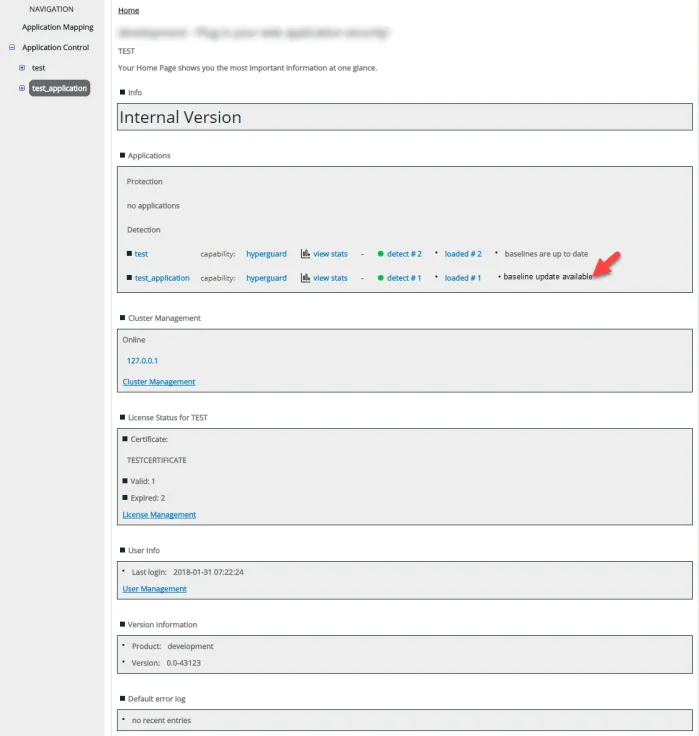
Task: Click the bar chart icon in test_application row
Action: click(305, 278)
